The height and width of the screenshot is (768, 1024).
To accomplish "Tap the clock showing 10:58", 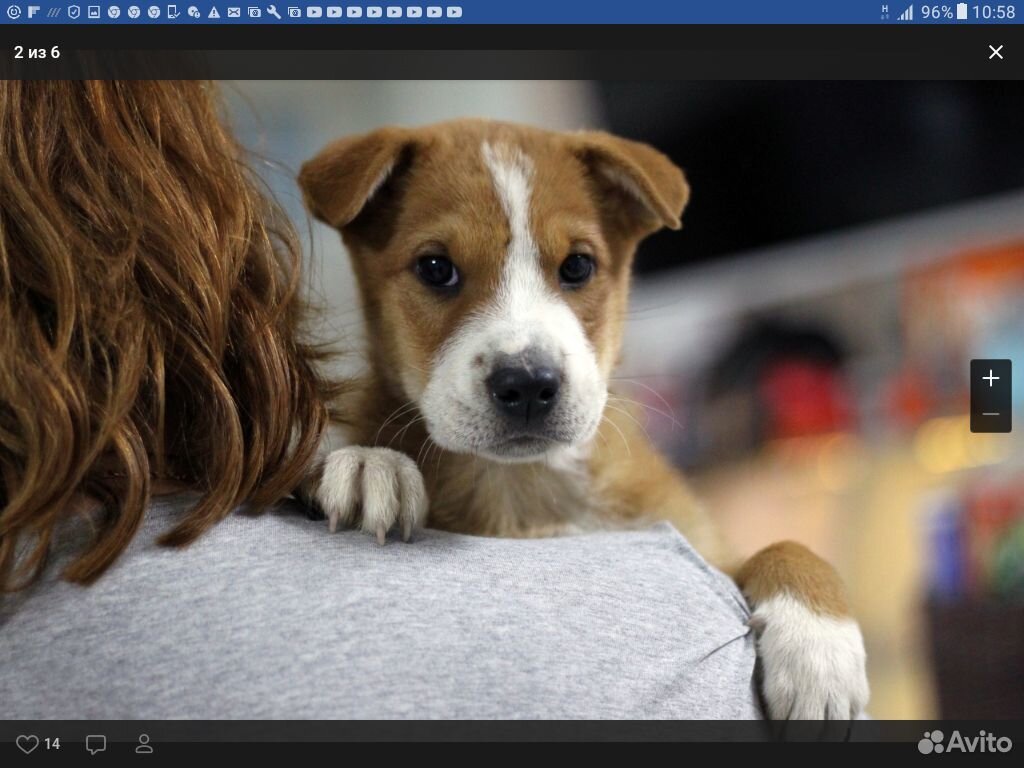I will click(x=993, y=12).
